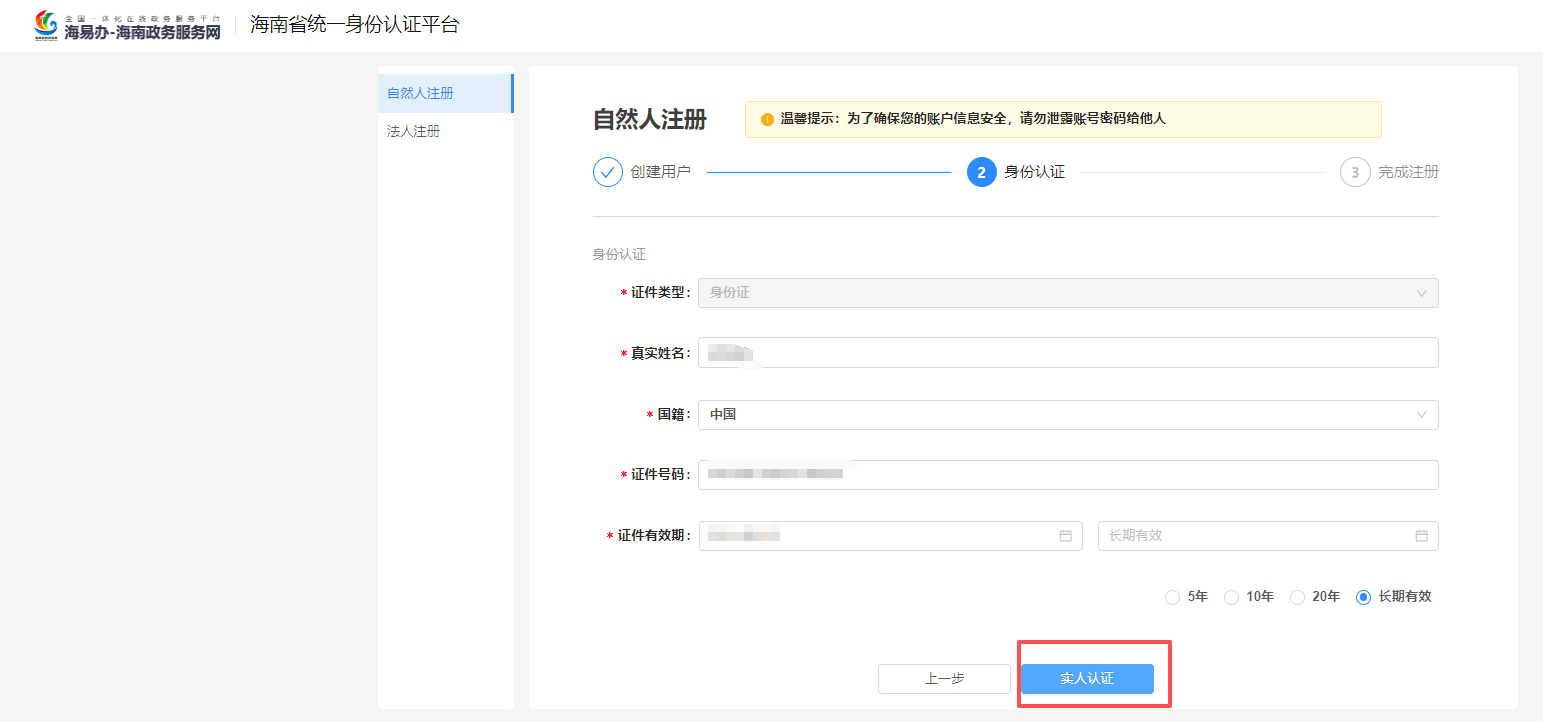Click the 海易办 logo icon
This screenshot has width=1543, height=722.
(x=42, y=24)
